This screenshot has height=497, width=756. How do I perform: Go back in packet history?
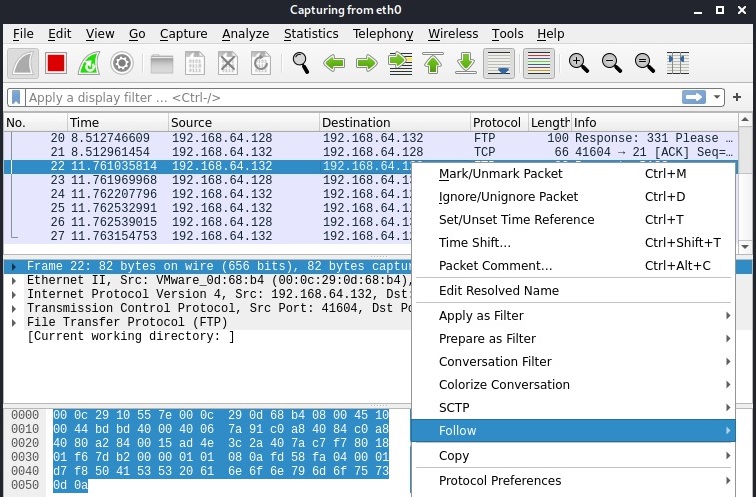tap(334, 63)
